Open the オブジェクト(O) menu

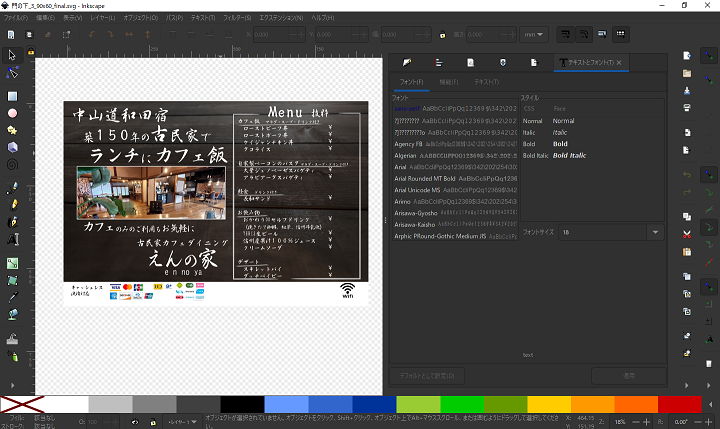[140, 17]
